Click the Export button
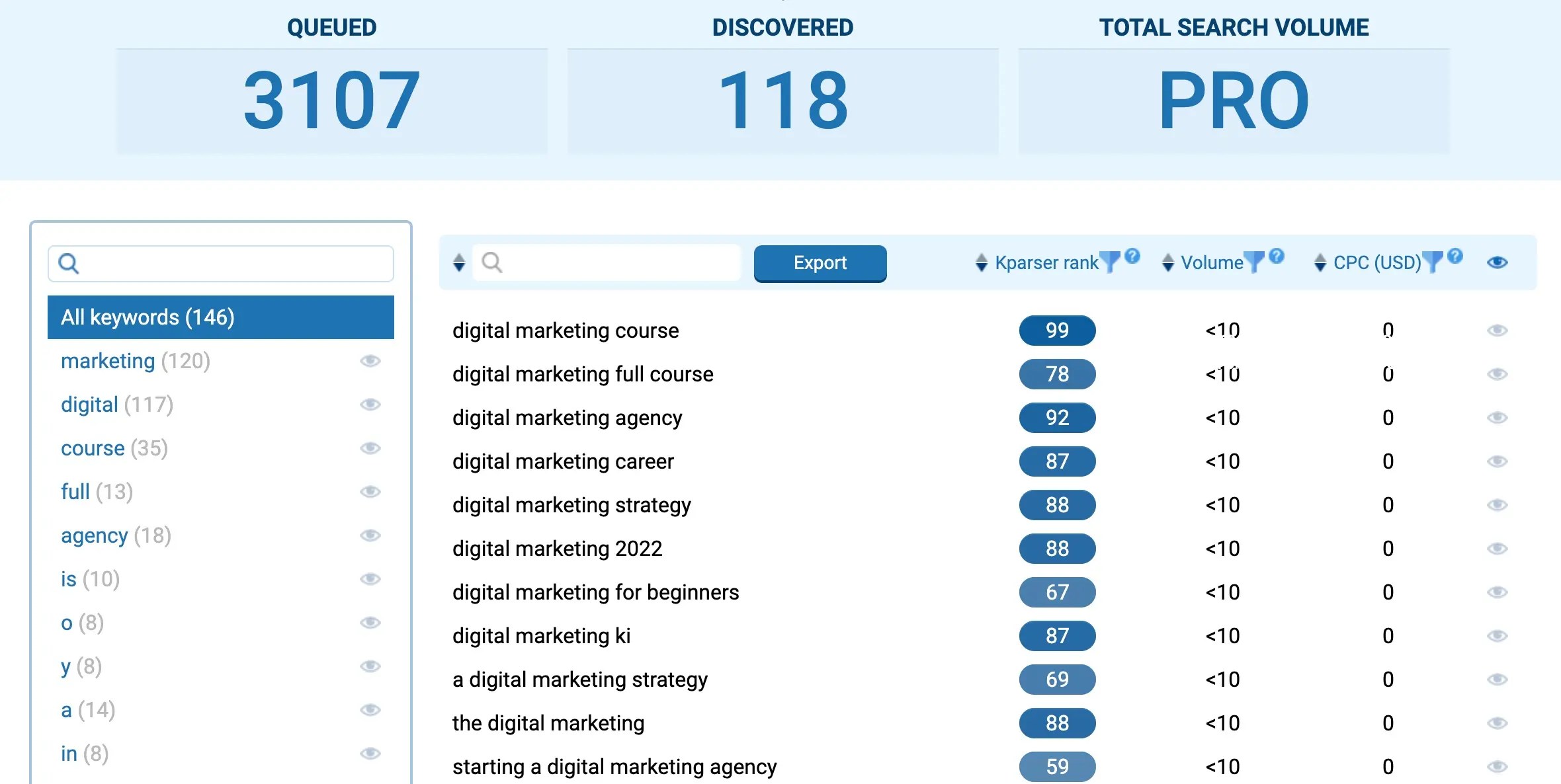Image resolution: width=1561 pixels, height=784 pixels. [x=820, y=263]
